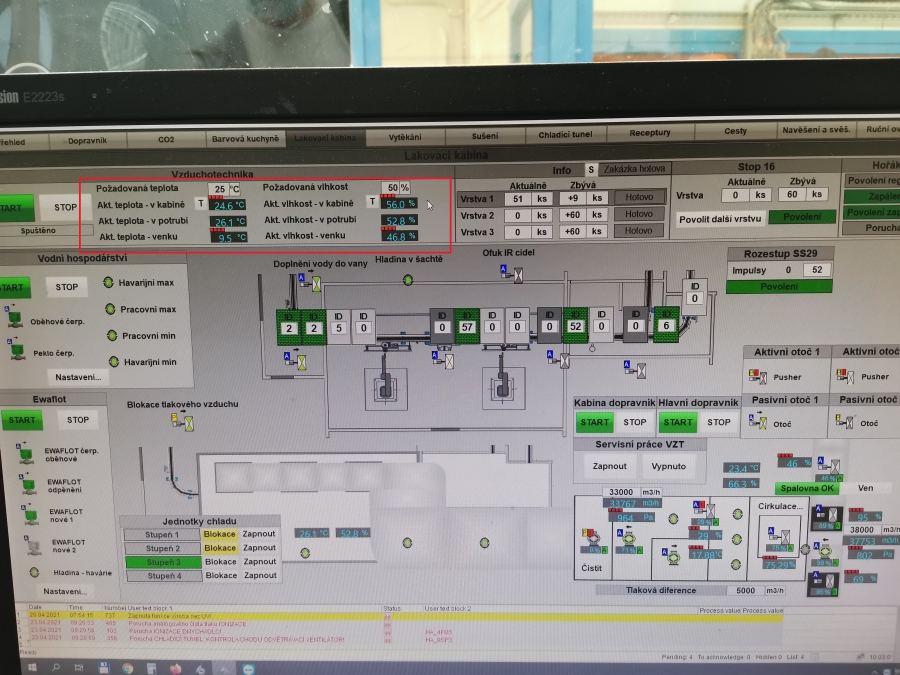Switch to the Sušení tab
The width and height of the screenshot is (900, 675).
[485, 136]
